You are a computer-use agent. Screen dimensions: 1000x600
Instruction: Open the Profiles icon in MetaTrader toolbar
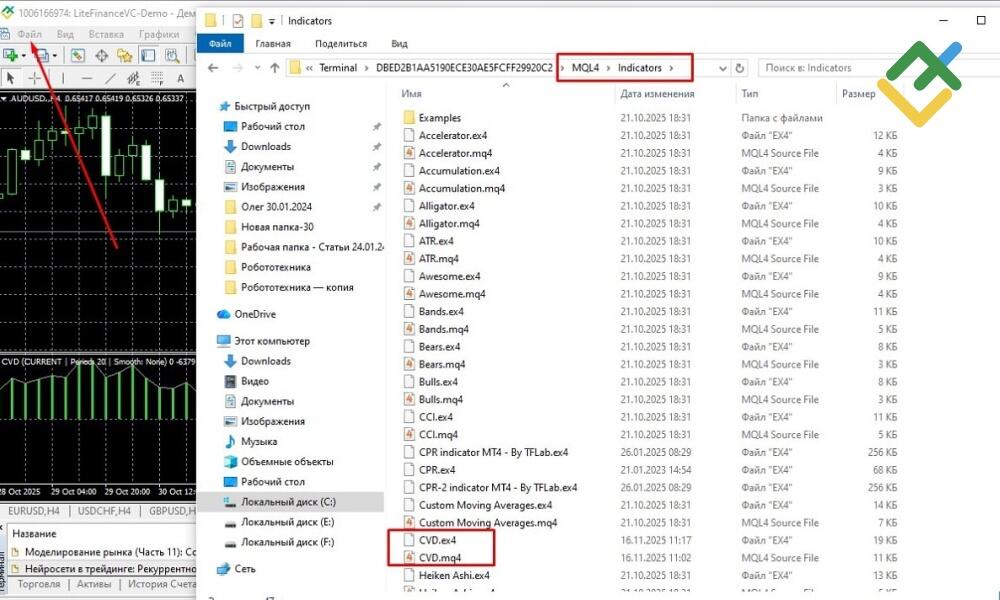coord(41,55)
